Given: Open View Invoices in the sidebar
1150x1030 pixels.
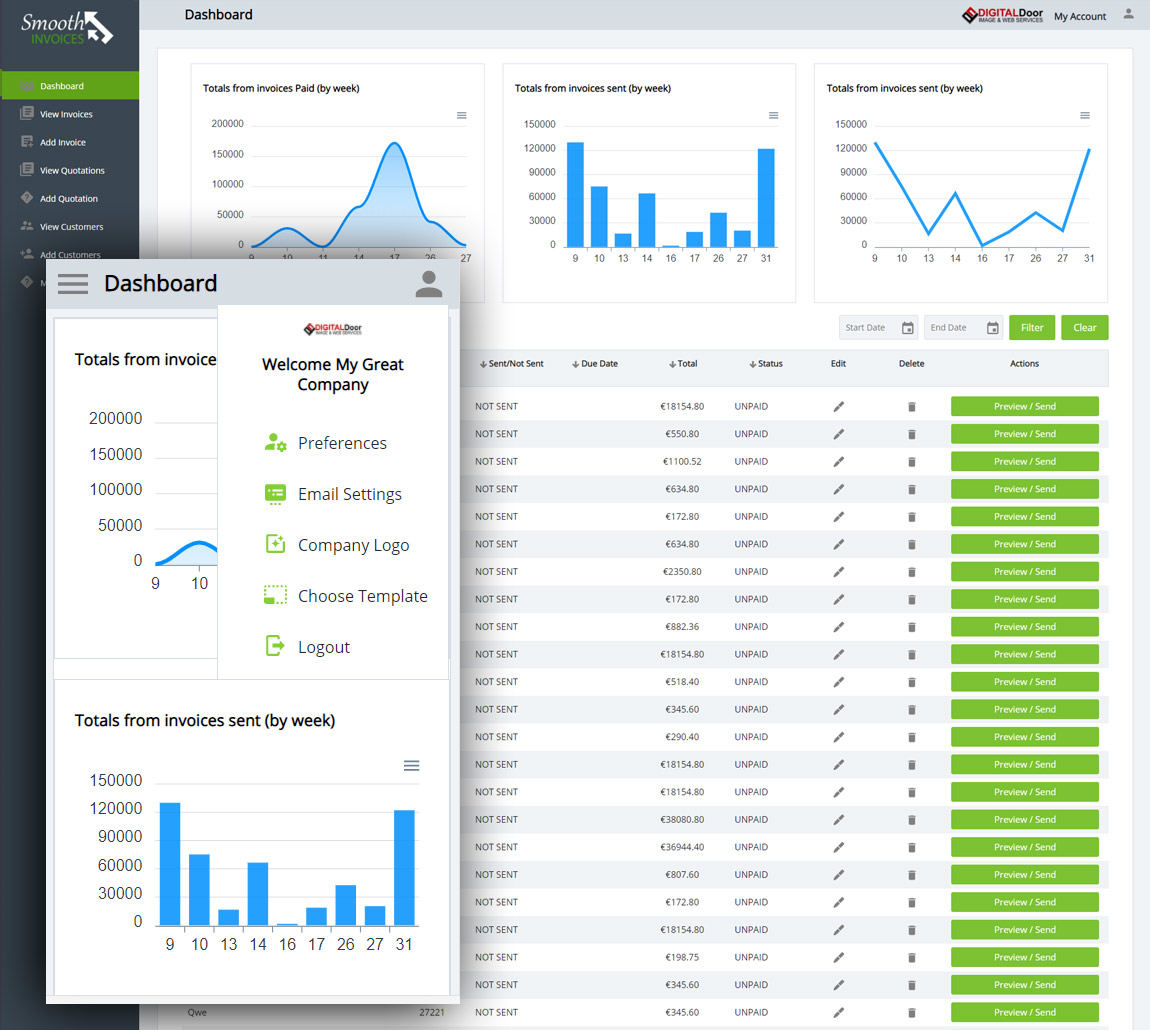Looking at the screenshot, I should tap(66, 114).
